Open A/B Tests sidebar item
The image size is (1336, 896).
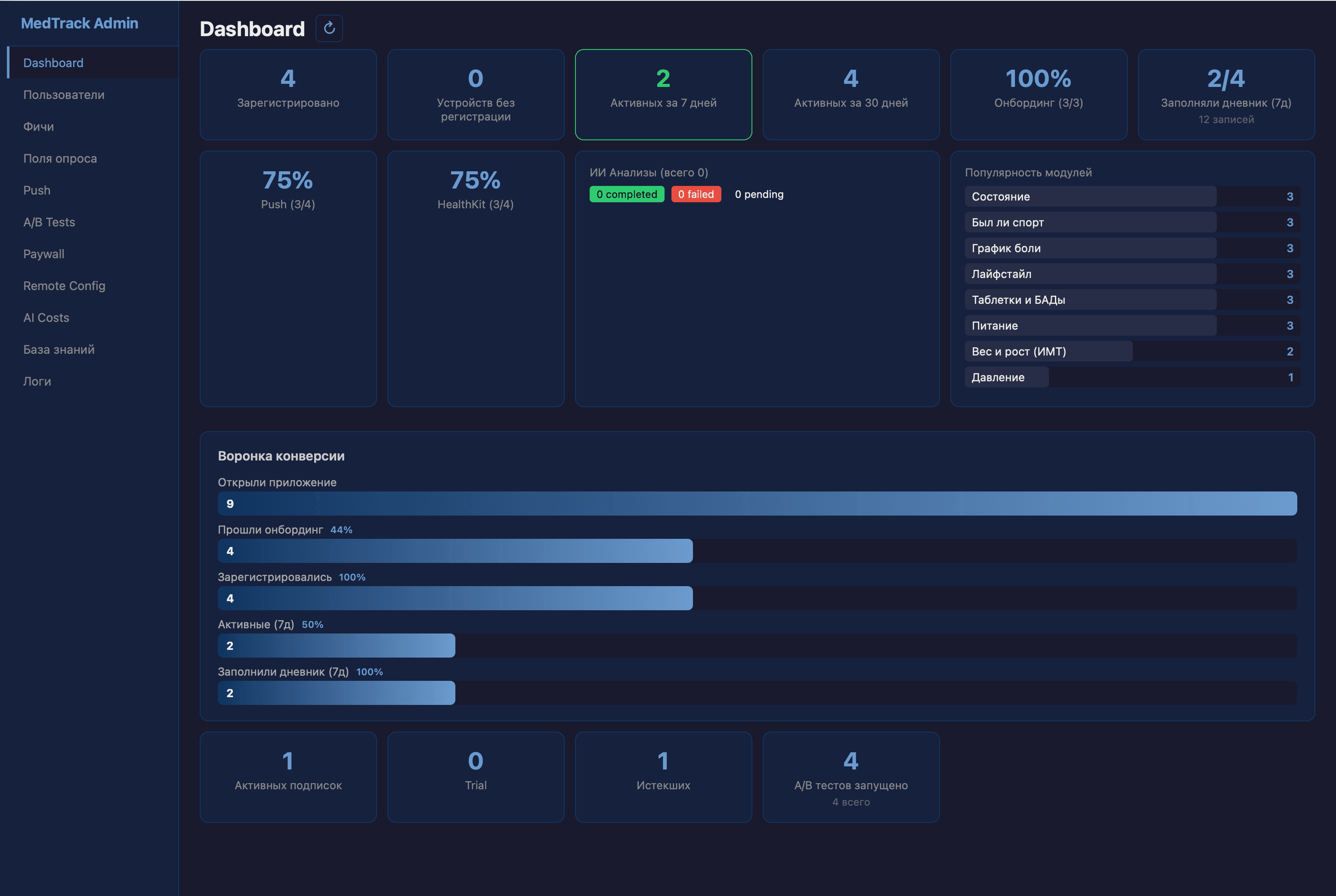click(49, 222)
